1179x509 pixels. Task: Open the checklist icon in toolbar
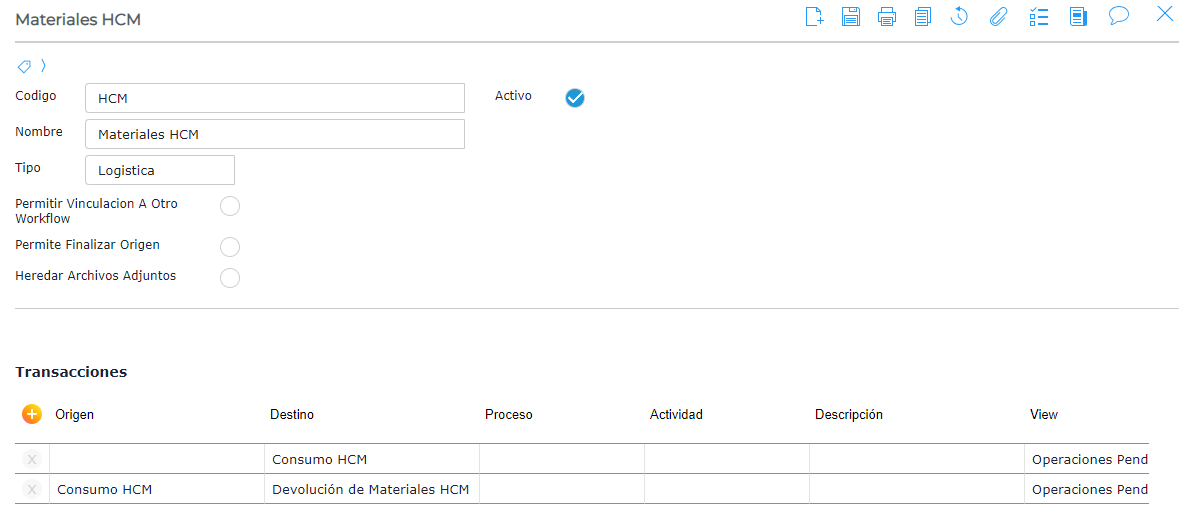point(1039,16)
